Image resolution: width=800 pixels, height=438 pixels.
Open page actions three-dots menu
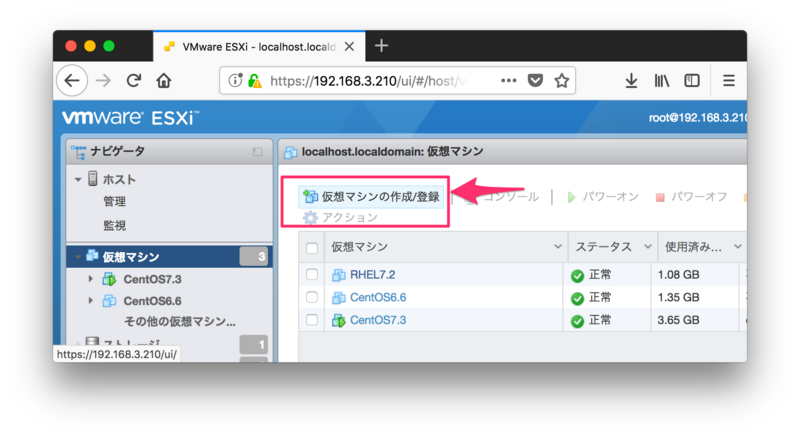pos(509,81)
